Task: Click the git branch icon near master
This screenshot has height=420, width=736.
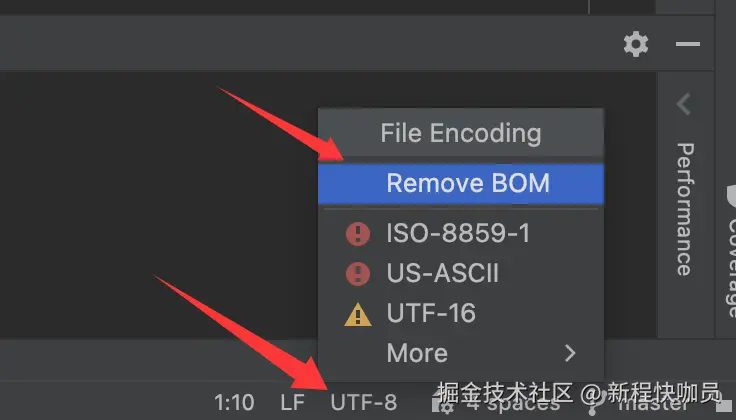Action: tap(593, 405)
